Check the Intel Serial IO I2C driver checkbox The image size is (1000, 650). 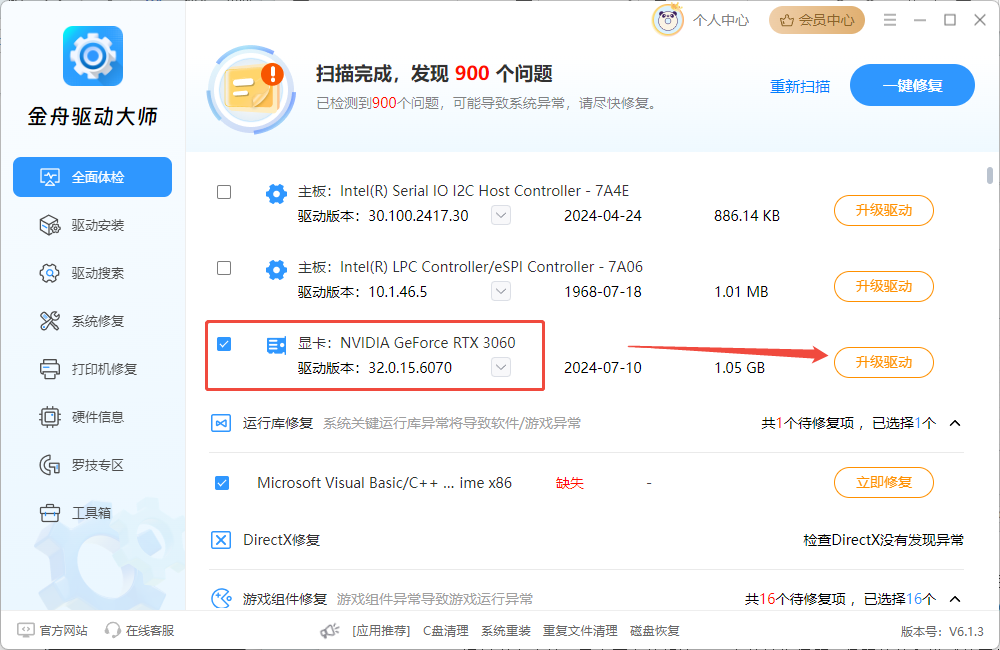[223, 192]
